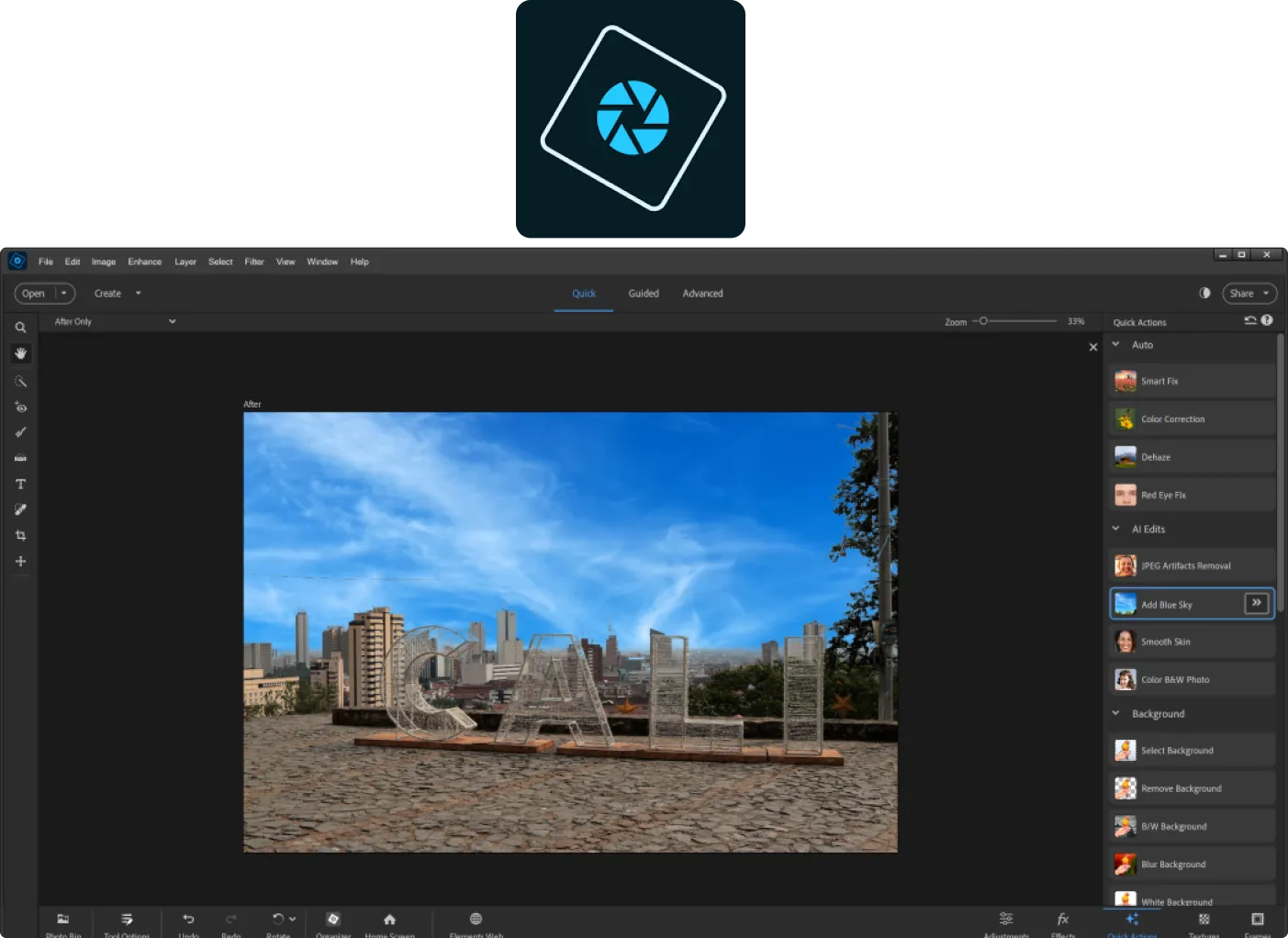Apply B/W Background action
Screen dimensions: 1288x938
(x=1192, y=826)
